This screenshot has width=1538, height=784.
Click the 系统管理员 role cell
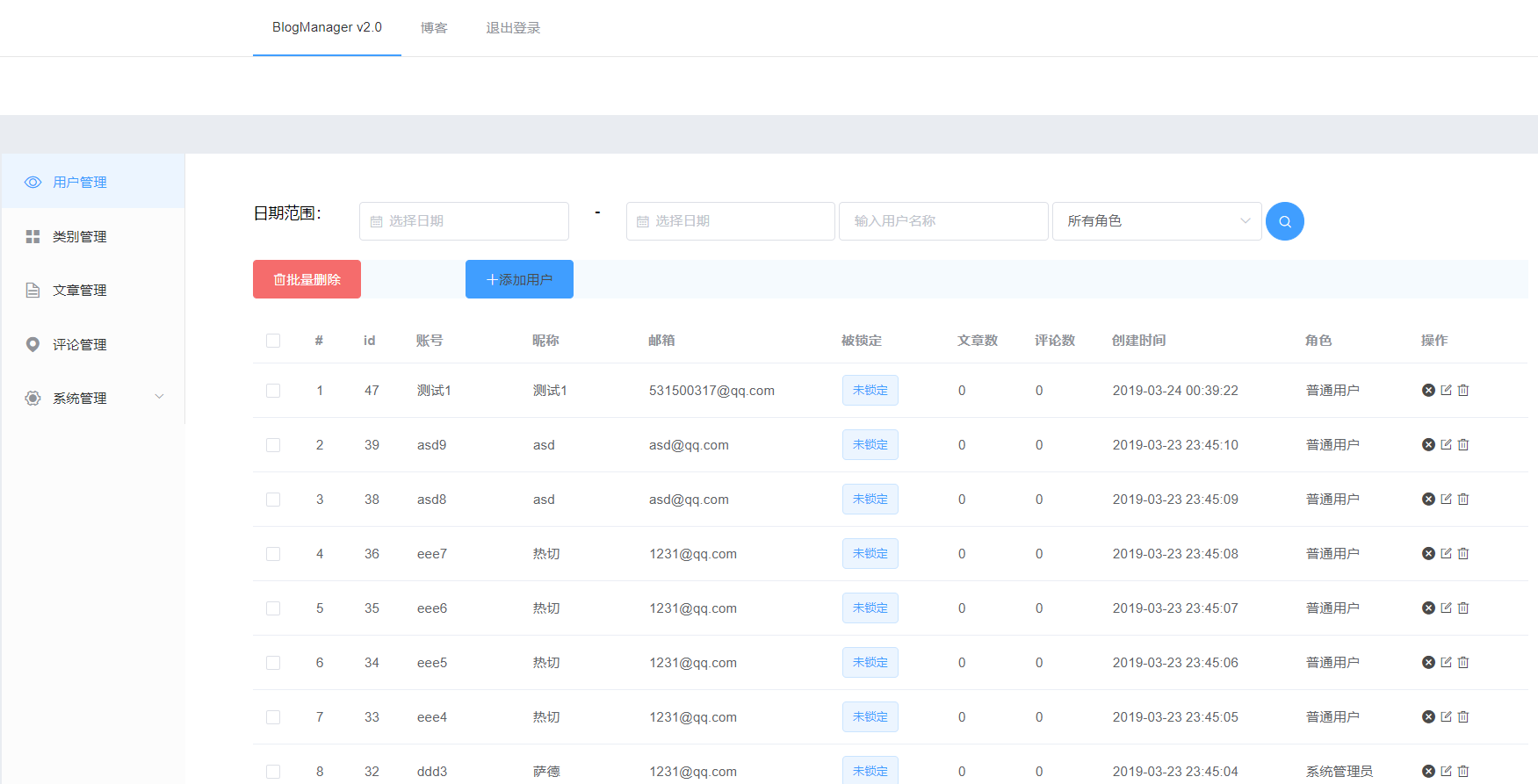click(x=1339, y=771)
